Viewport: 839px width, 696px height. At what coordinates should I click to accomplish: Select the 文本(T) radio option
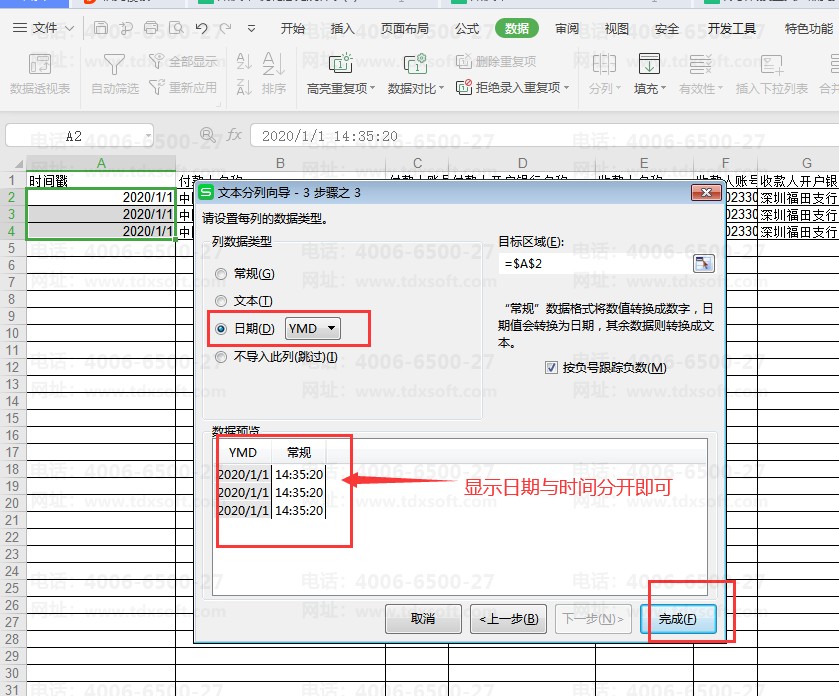(221, 301)
